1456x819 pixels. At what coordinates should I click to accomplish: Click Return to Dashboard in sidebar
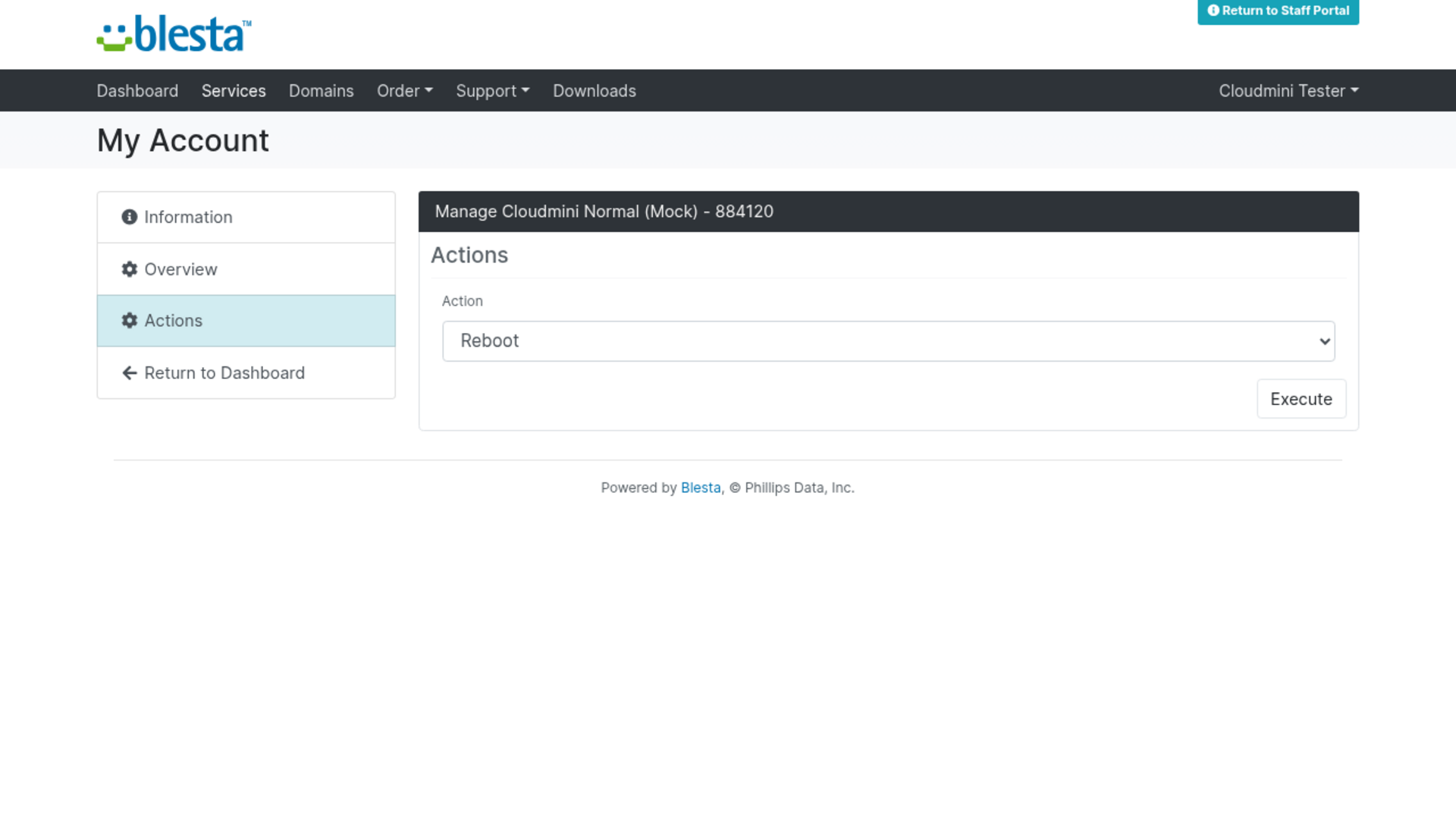click(x=246, y=373)
